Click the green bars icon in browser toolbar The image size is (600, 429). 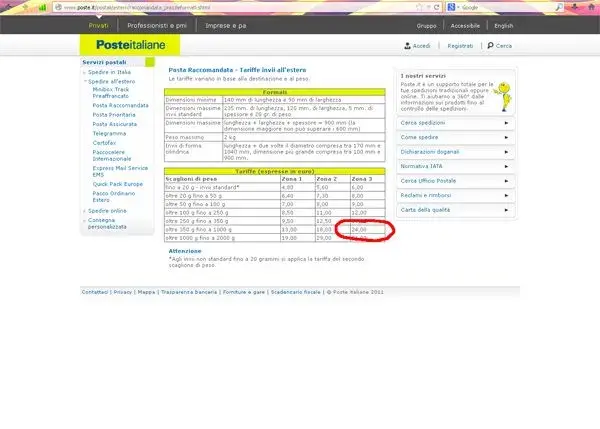(42, 7)
